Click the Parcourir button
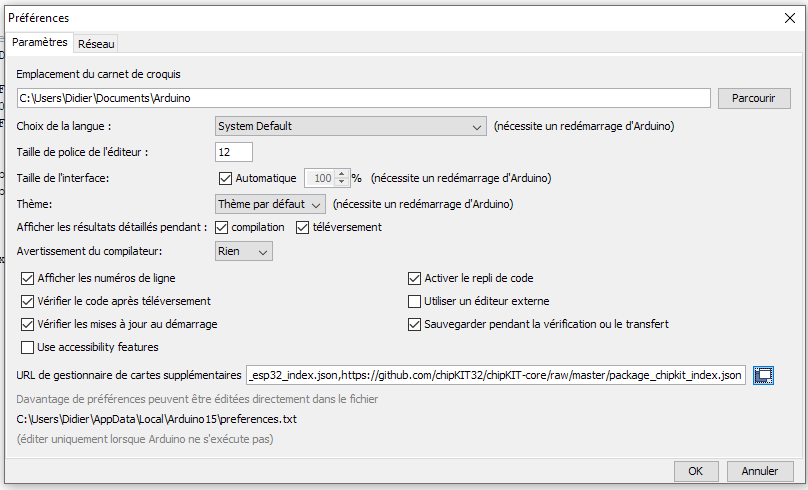808x490 pixels. 754,98
